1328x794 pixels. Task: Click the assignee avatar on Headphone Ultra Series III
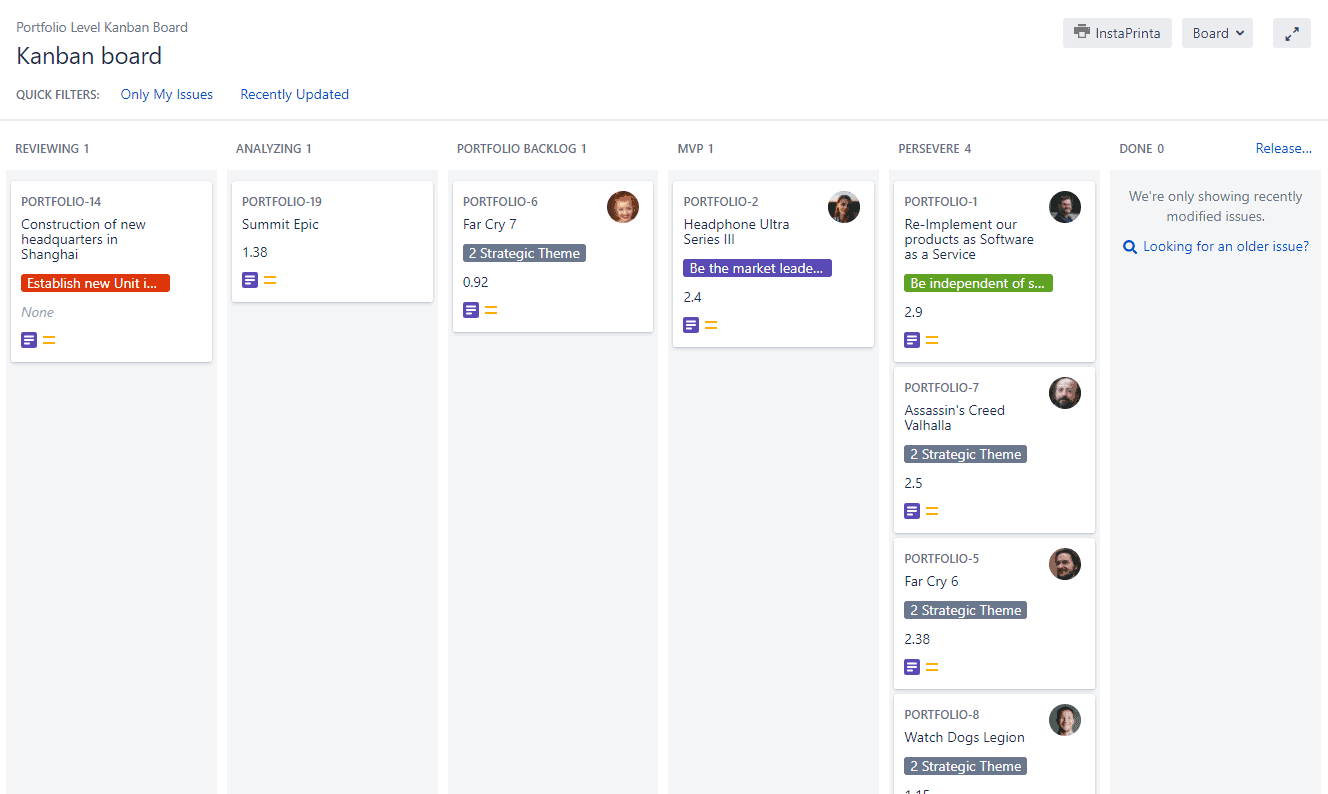point(843,207)
